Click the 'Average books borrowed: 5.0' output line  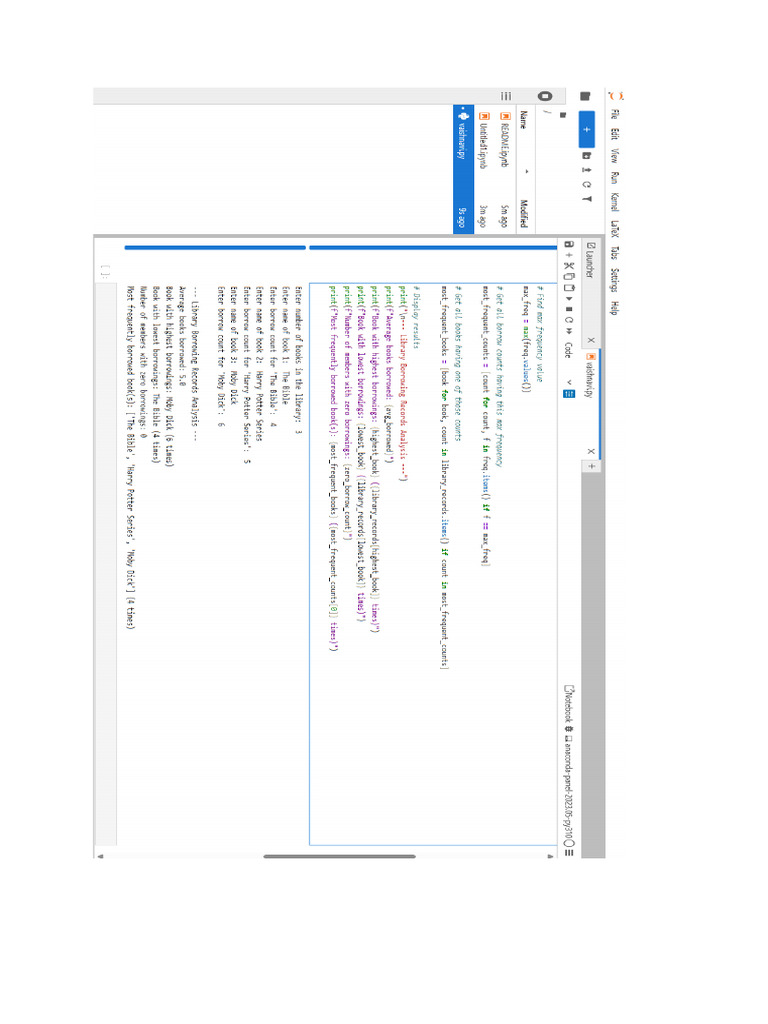[x=182, y=336]
